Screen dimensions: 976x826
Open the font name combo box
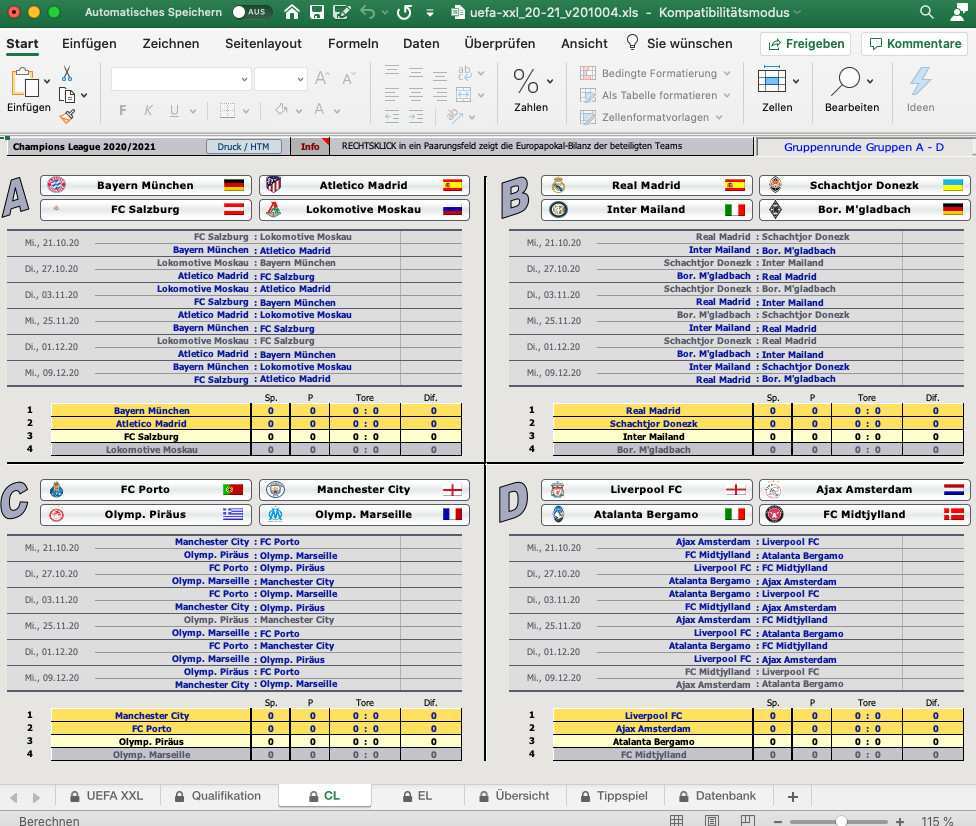(181, 79)
